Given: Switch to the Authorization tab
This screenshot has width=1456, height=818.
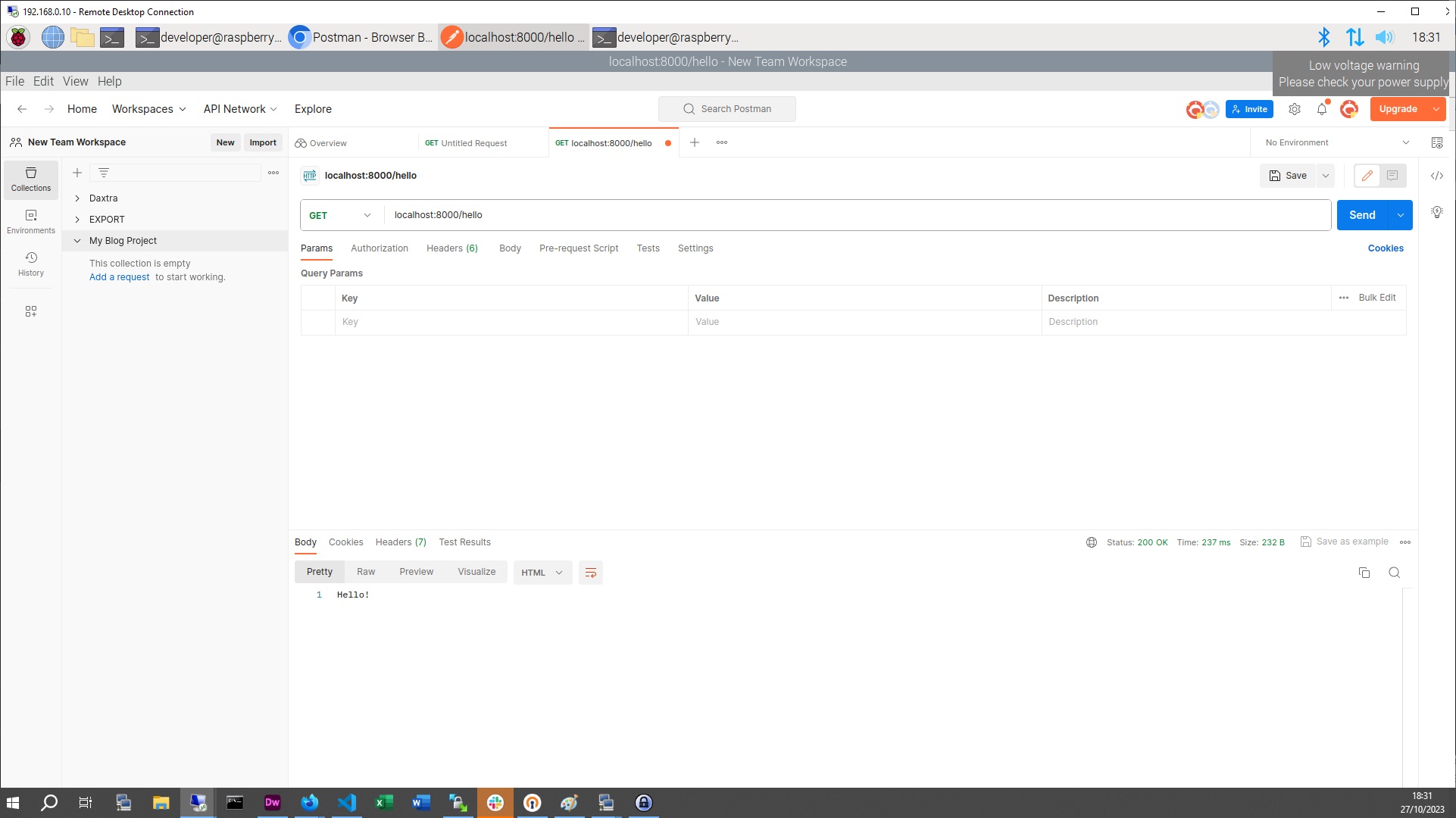Looking at the screenshot, I should pyautogui.click(x=380, y=248).
